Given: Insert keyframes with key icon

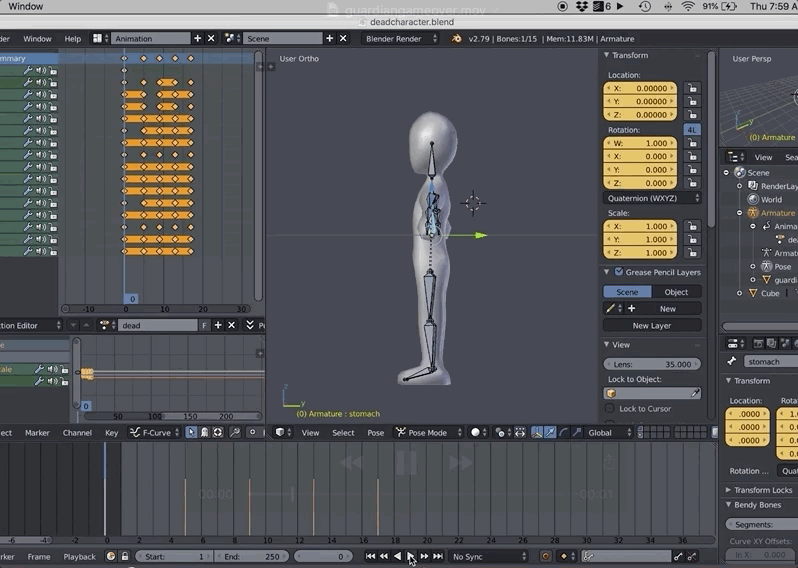Looking at the screenshot, I should pyautogui.click(x=679, y=557).
